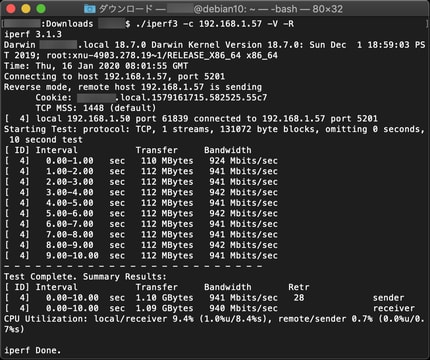430x360 pixels.
Task: Click the 9.00-10.00 sec interval row
Action: tap(141, 256)
